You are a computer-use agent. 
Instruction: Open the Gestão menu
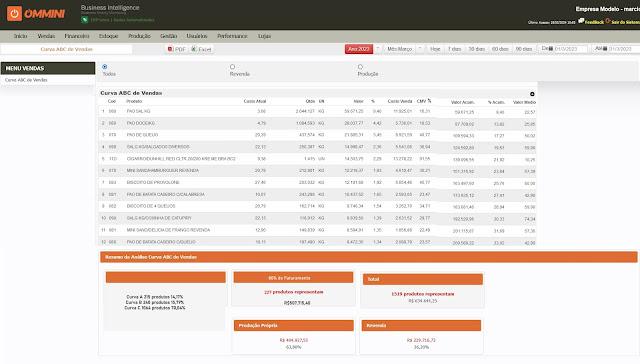(169, 36)
